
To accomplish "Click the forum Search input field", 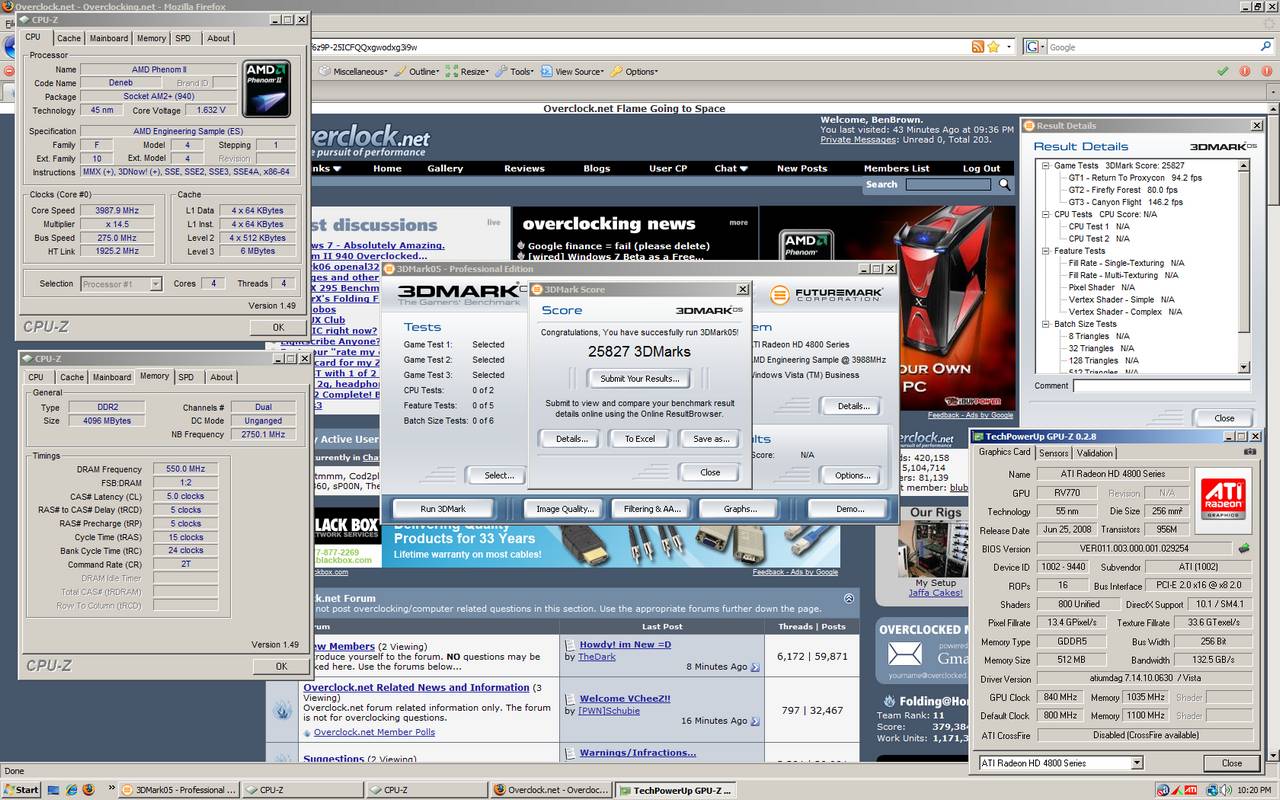I will coord(948,184).
